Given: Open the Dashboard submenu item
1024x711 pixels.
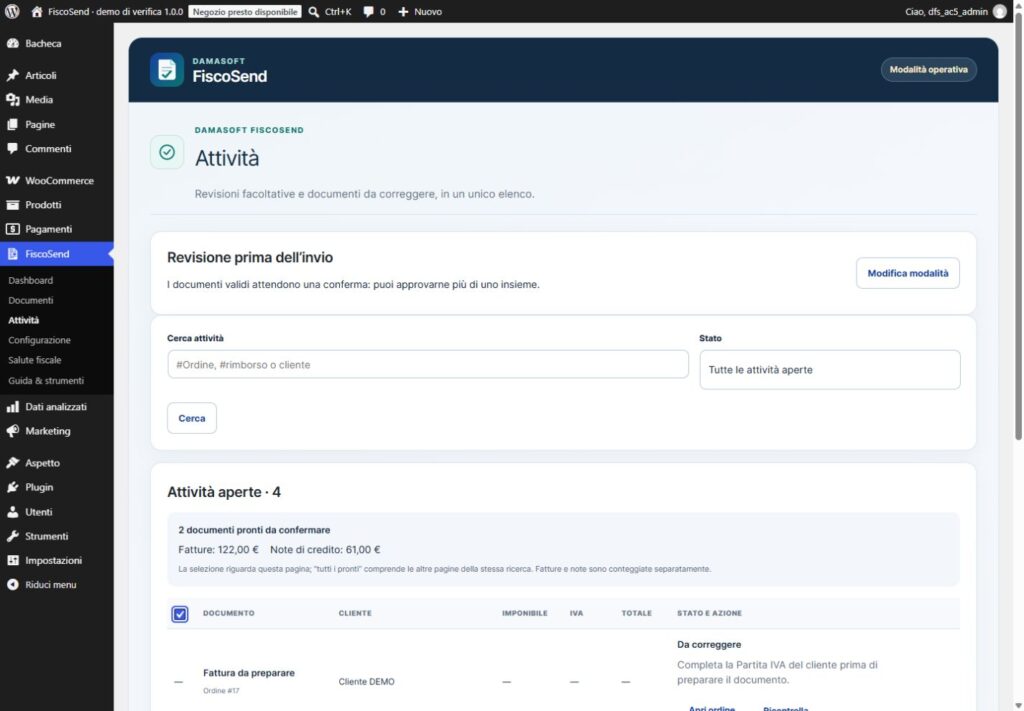Looking at the screenshot, I should tap(31, 280).
